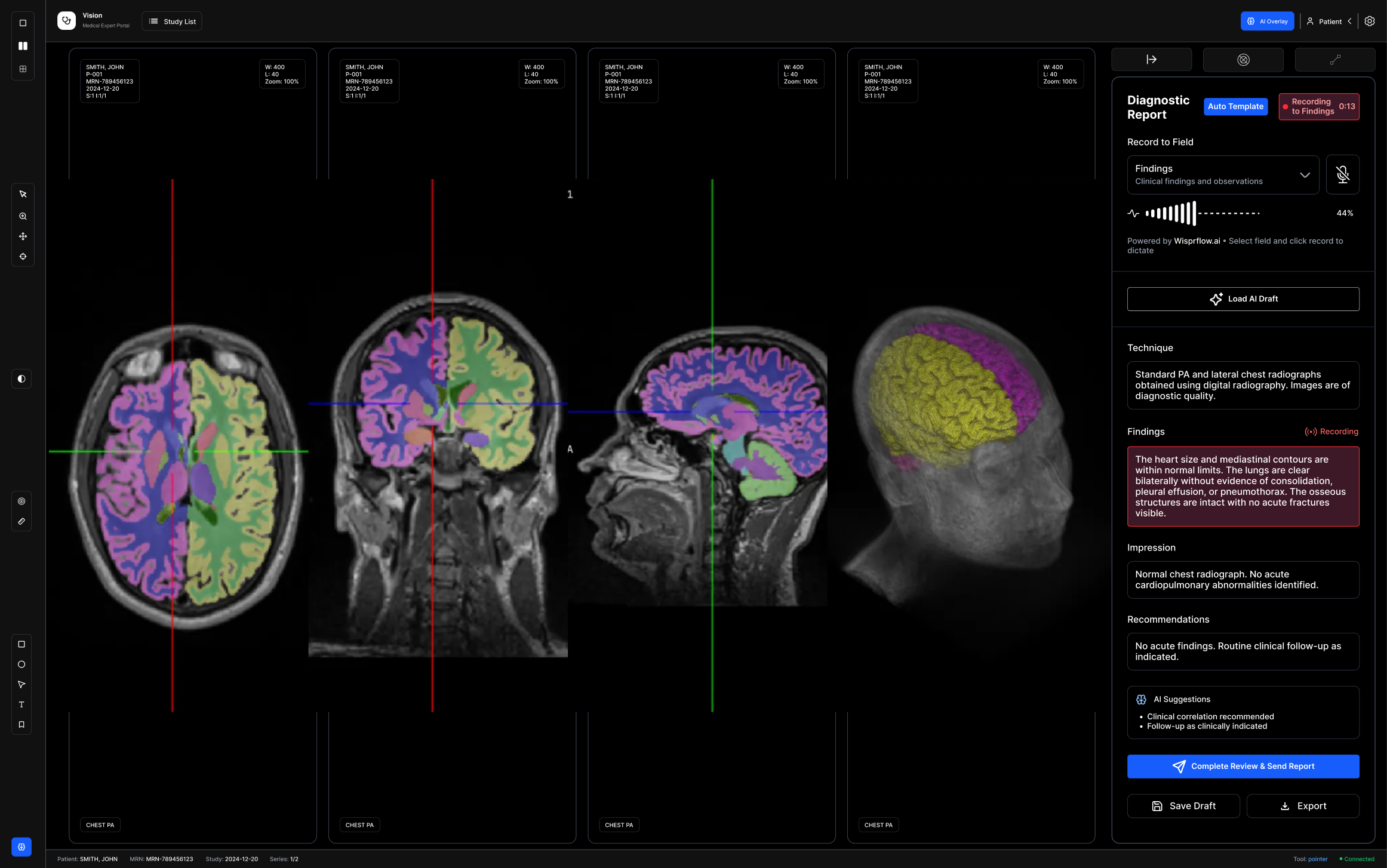
Task: Switch to grid viewport layout
Action: [x=23, y=69]
